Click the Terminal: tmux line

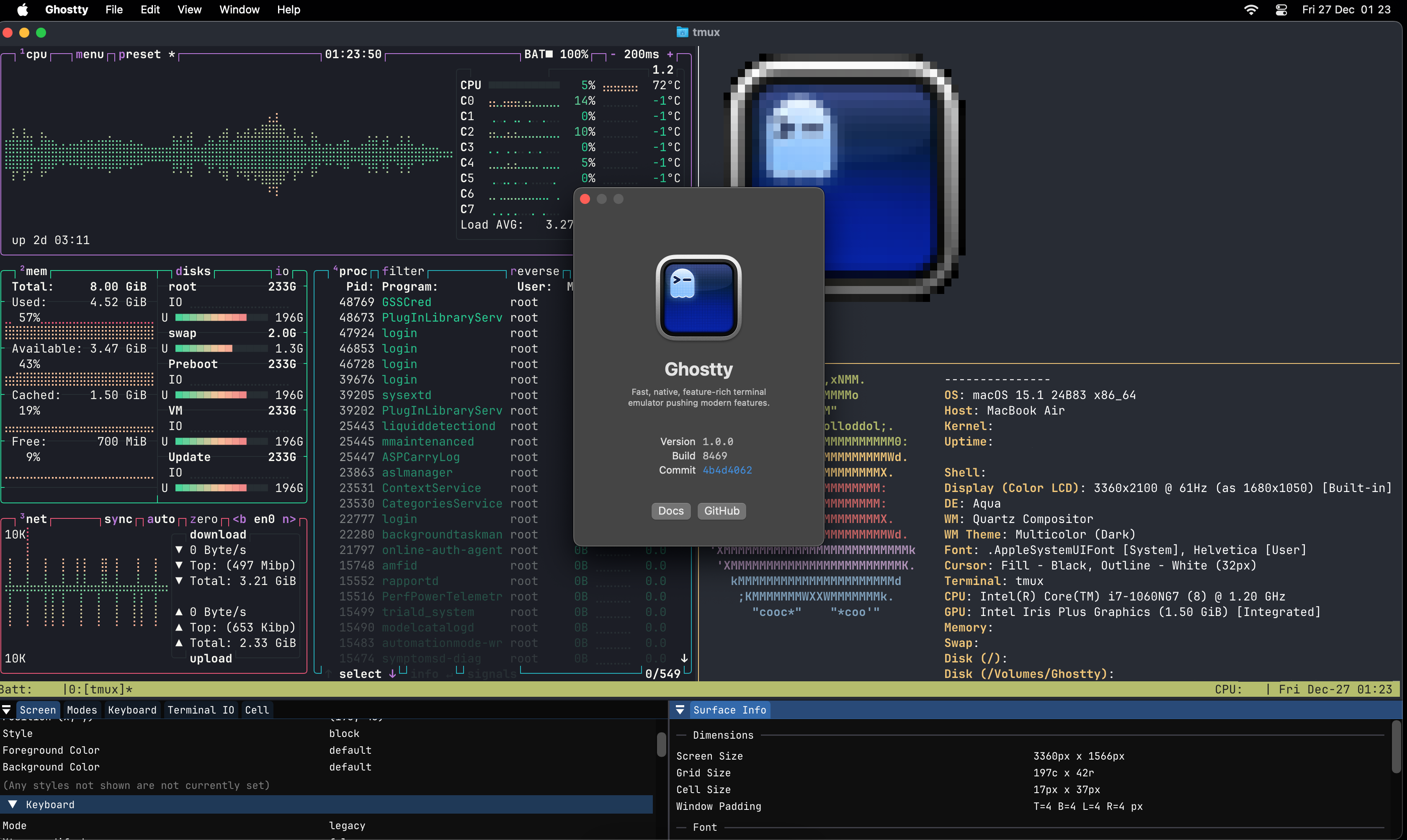tap(993, 581)
